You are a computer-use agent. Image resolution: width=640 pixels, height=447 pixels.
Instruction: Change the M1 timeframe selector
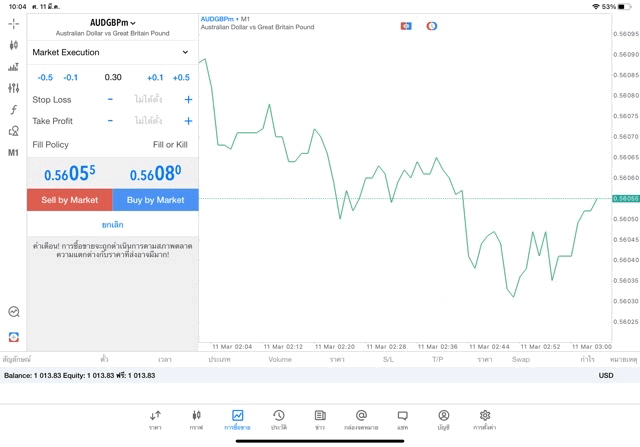[x=13, y=153]
